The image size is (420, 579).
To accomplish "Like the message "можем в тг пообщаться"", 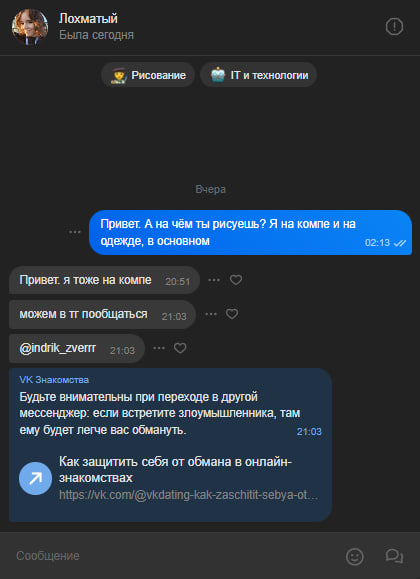I will tap(232, 314).
